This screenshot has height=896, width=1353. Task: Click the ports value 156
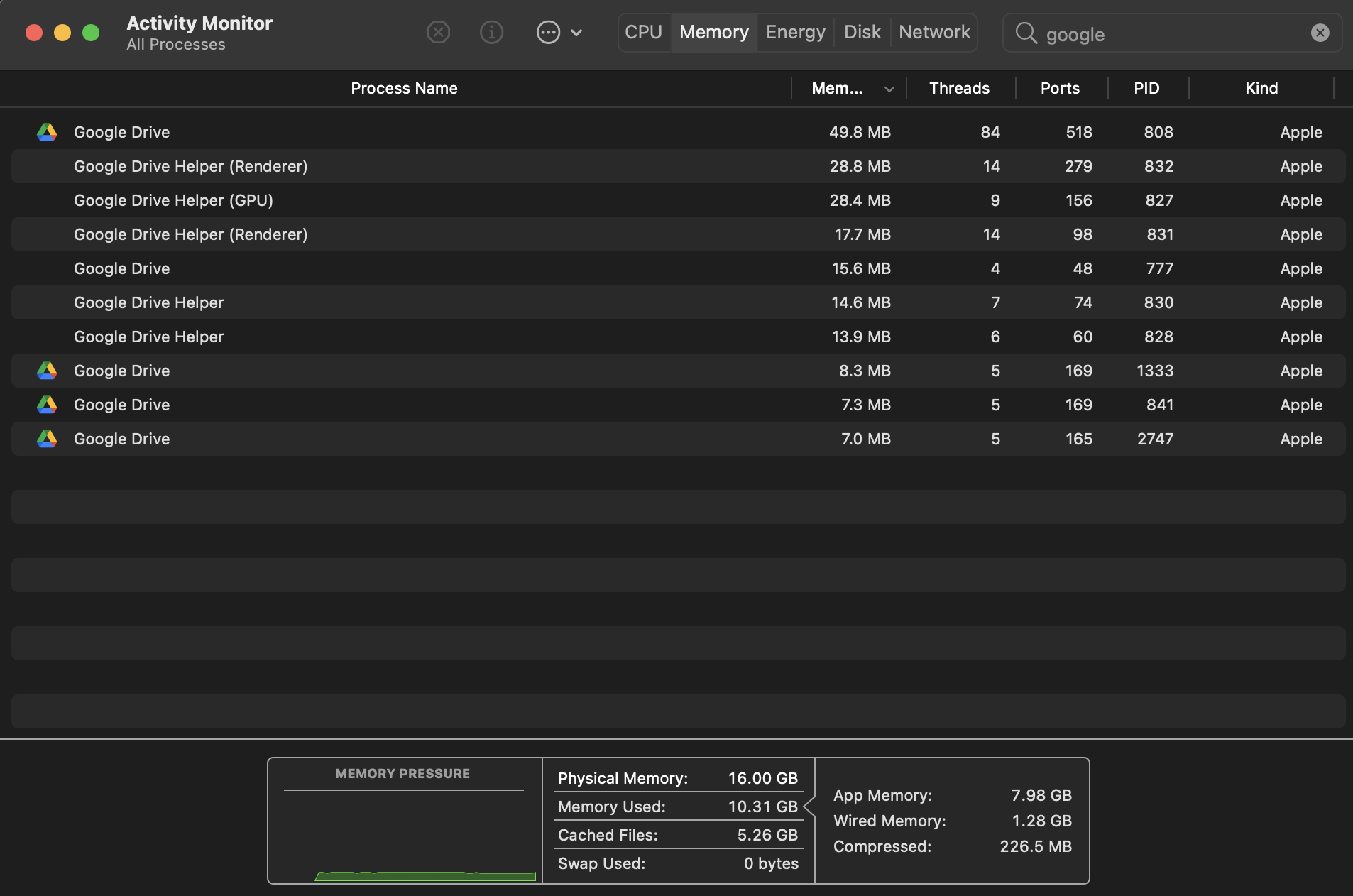tap(1079, 200)
